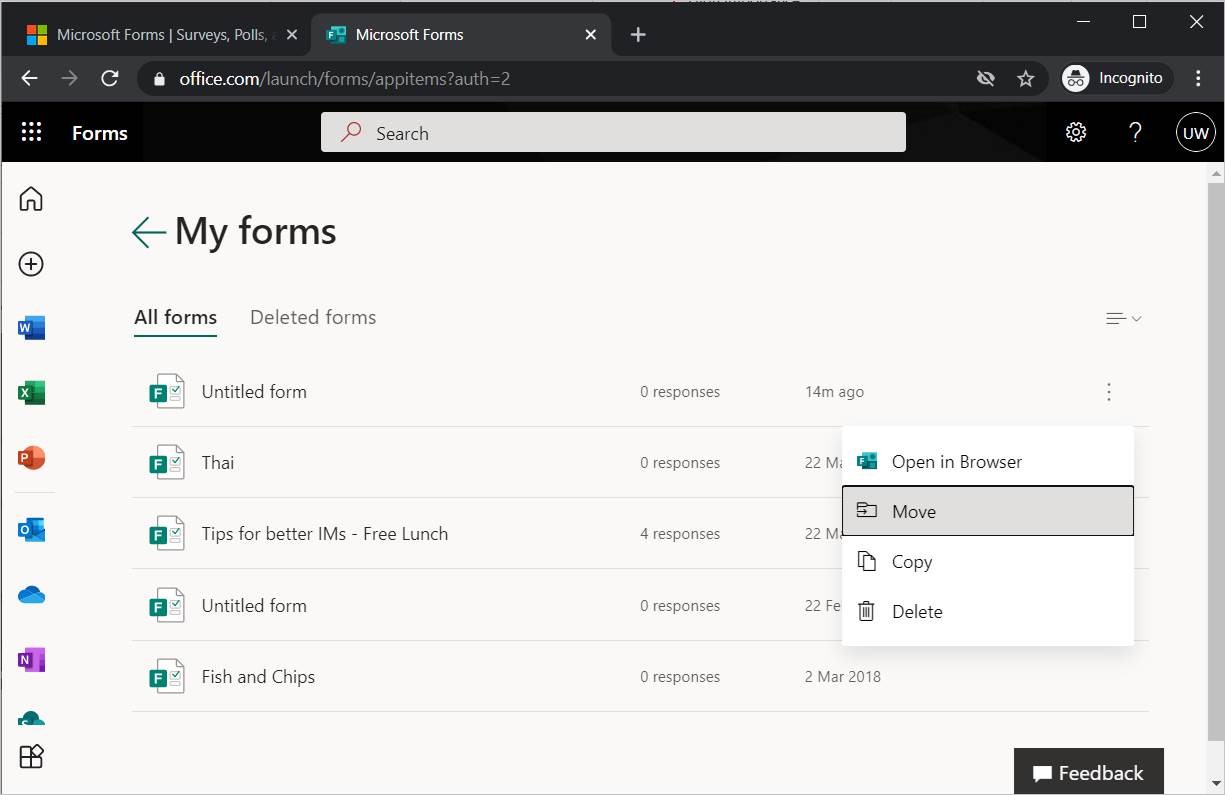Select Move from the context menu

[x=987, y=511]
